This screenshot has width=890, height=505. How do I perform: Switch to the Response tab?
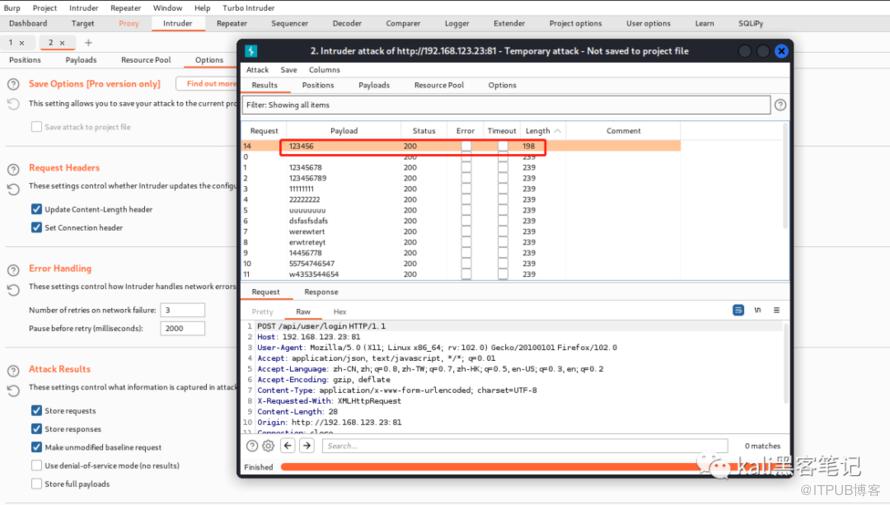[321, 292]
